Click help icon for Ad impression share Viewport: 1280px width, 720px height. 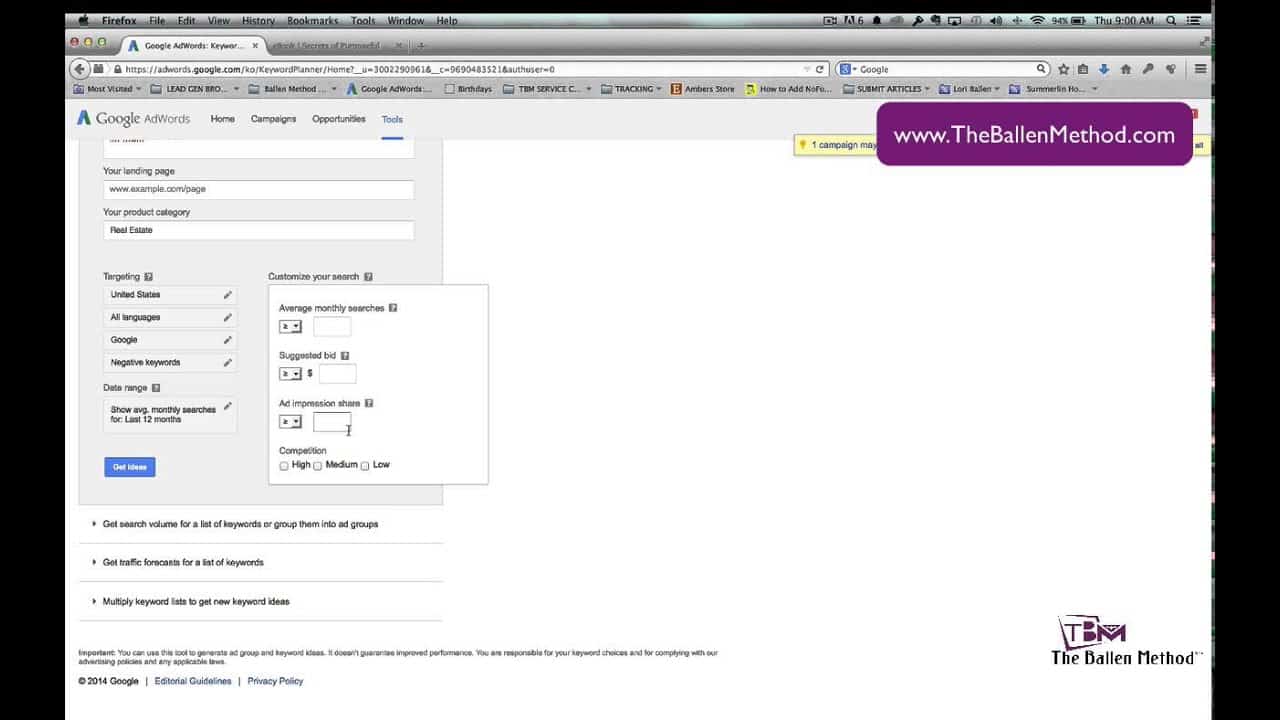click(368, 403)
